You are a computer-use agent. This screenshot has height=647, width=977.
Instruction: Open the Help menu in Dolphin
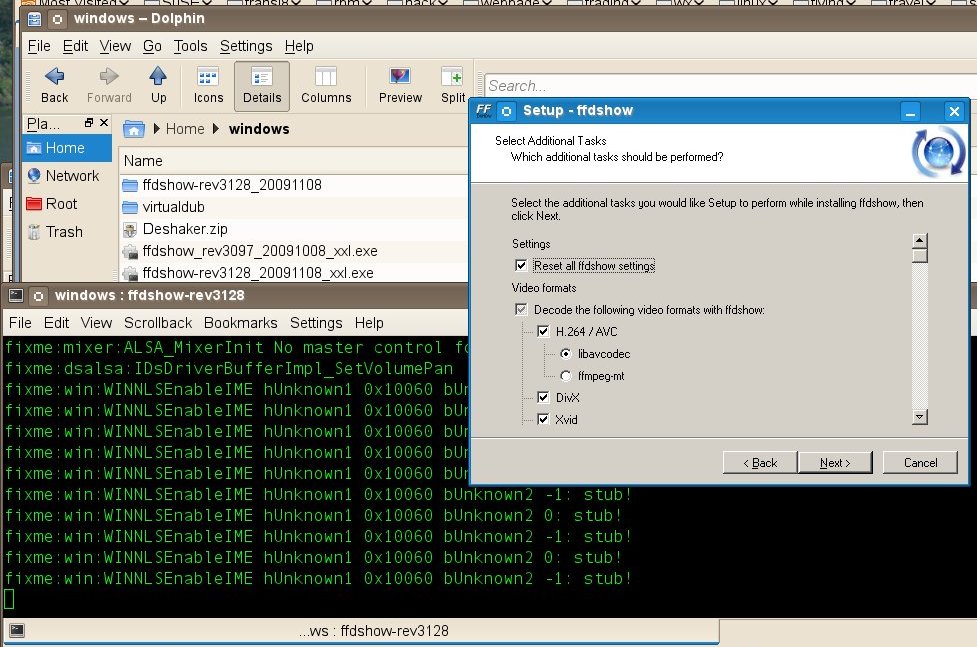pyautogui.click(x=299, y=46)
